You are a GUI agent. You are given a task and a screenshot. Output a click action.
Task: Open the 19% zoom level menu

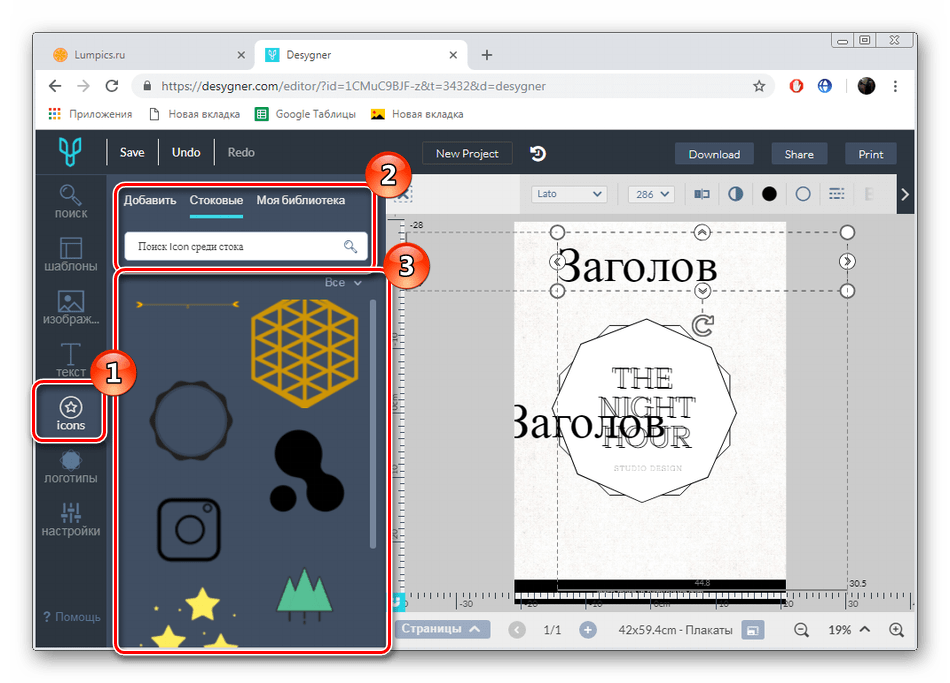(849, 630)
